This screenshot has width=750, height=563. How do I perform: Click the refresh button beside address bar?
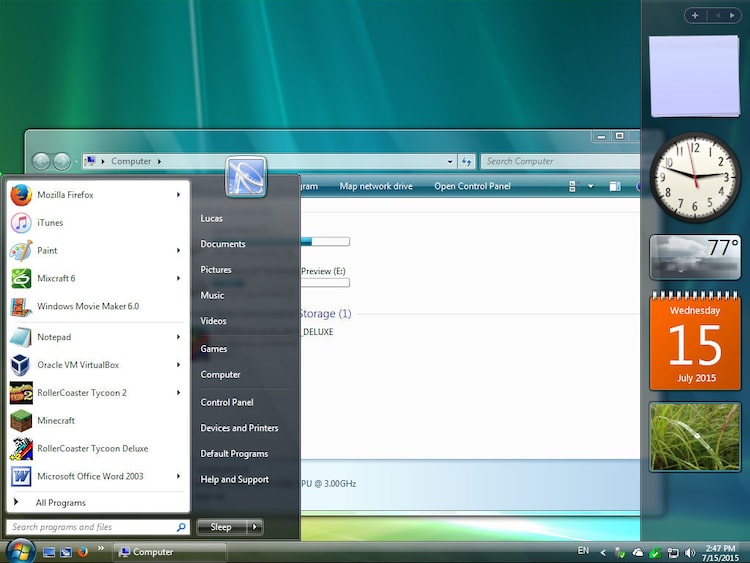click(466, 161)
